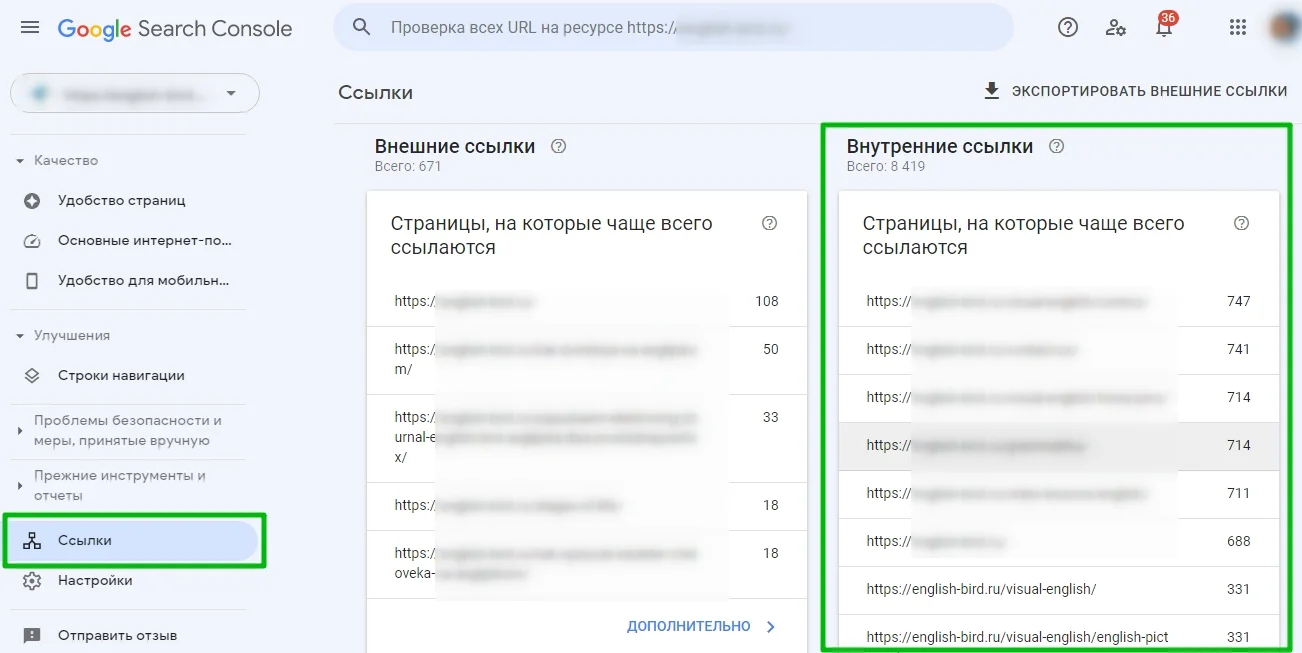
Task: Click help icon in internal top pages card
Action: click(x=1242, y=223)
